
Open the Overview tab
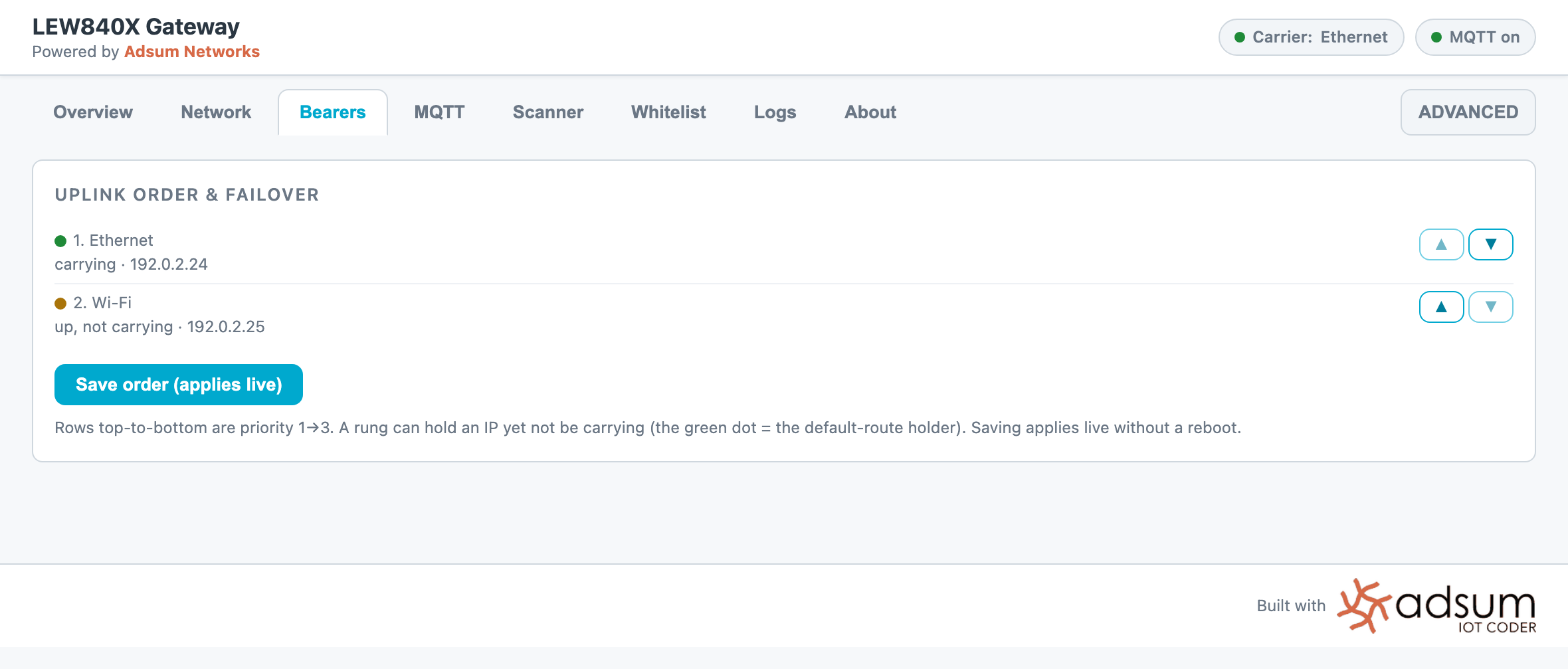[x=93, y=112]
